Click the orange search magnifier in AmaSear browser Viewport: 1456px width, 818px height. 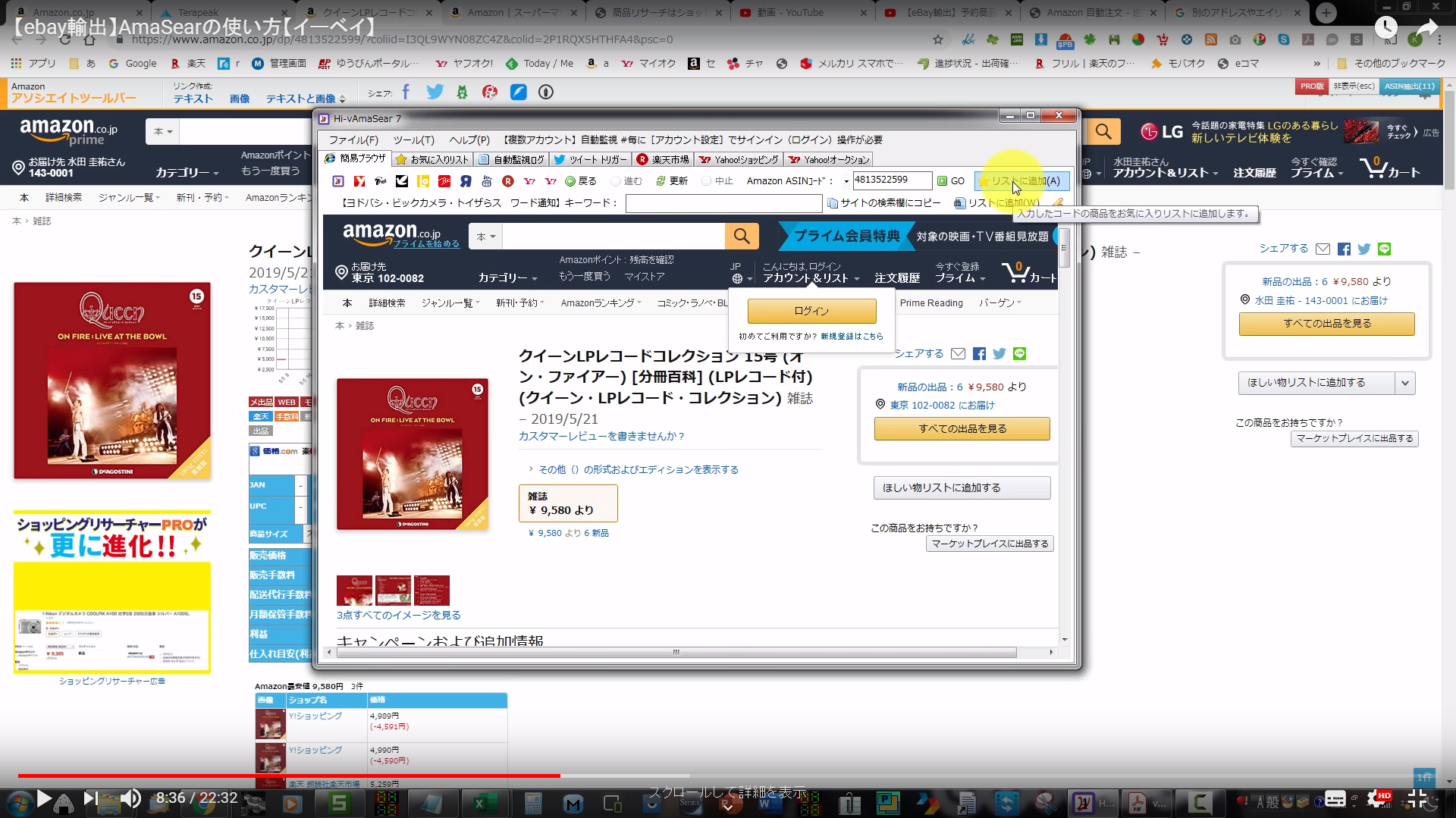tap(742, 237)
